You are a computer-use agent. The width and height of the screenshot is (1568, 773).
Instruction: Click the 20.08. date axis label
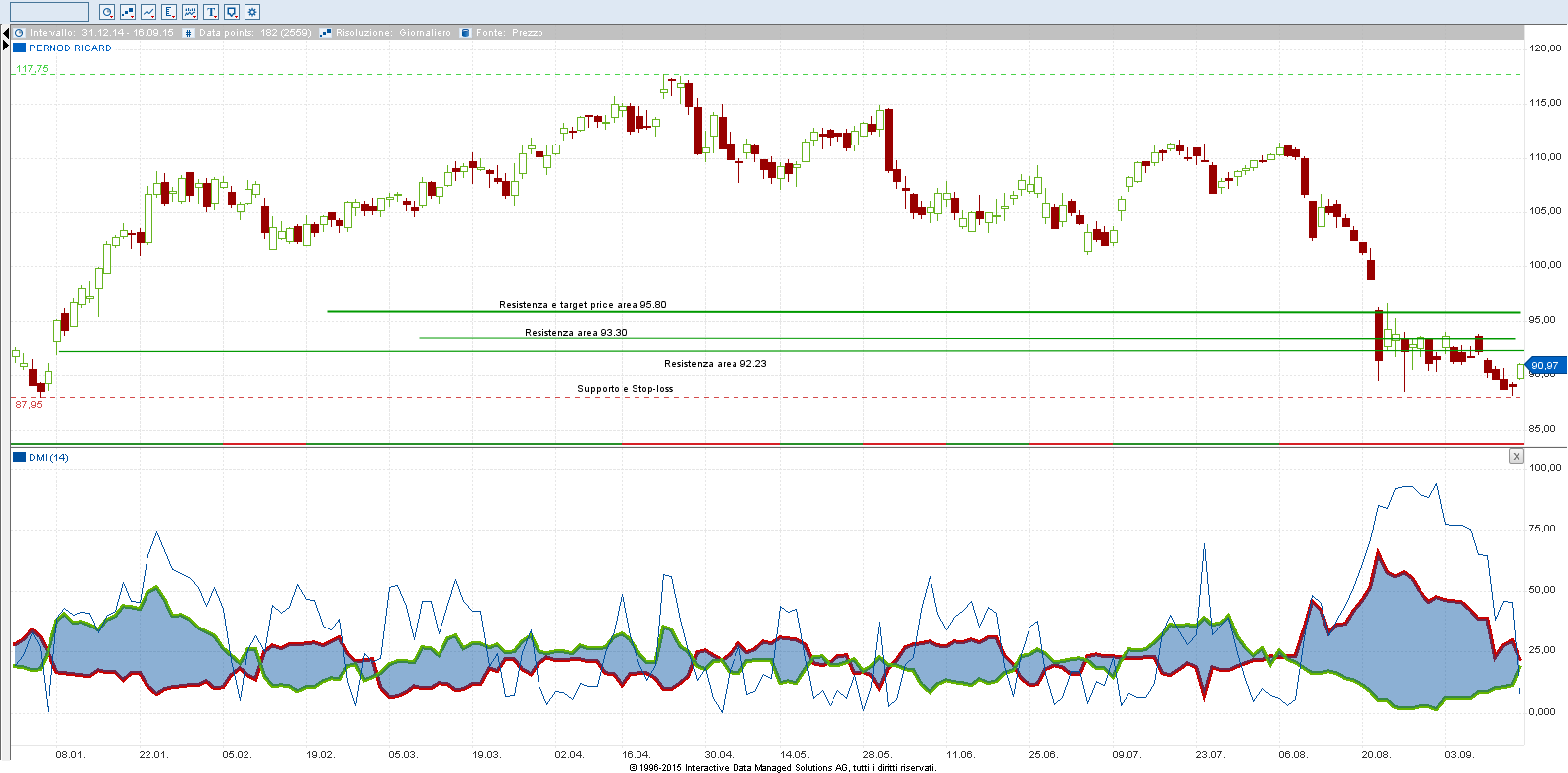(x=1375, y=754)
